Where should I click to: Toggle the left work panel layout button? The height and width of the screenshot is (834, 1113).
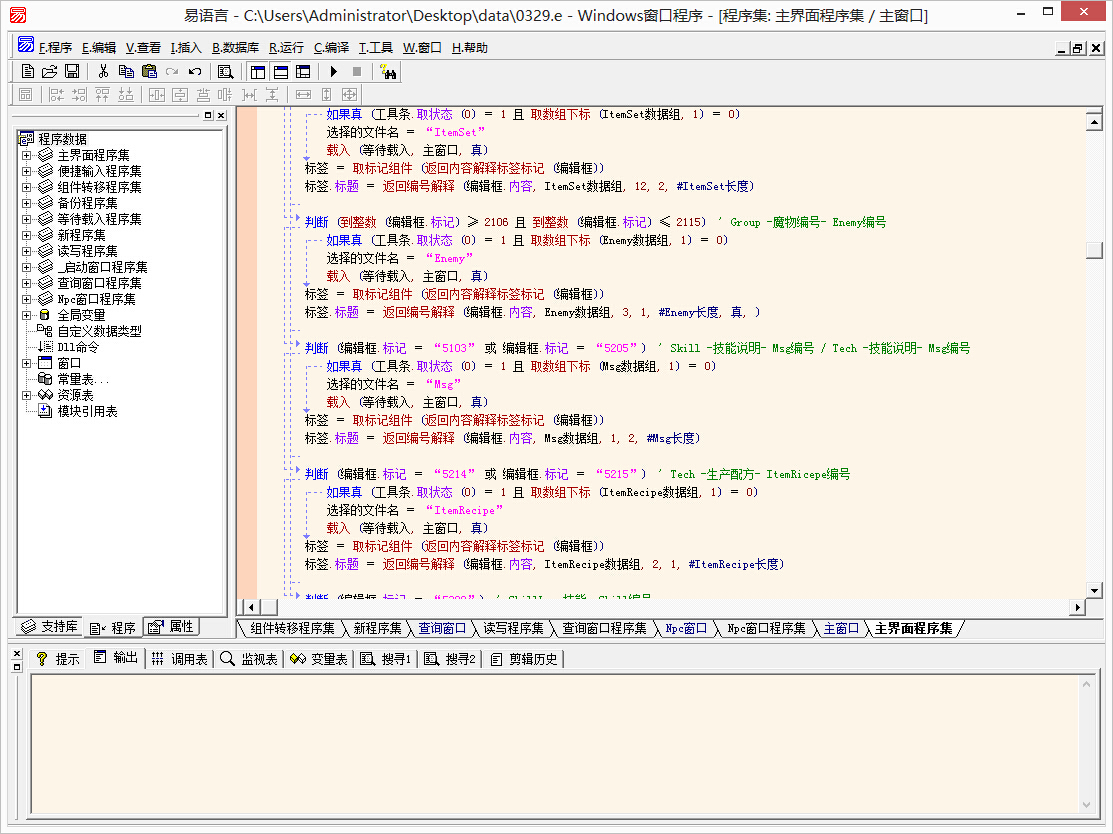[258, 71]
